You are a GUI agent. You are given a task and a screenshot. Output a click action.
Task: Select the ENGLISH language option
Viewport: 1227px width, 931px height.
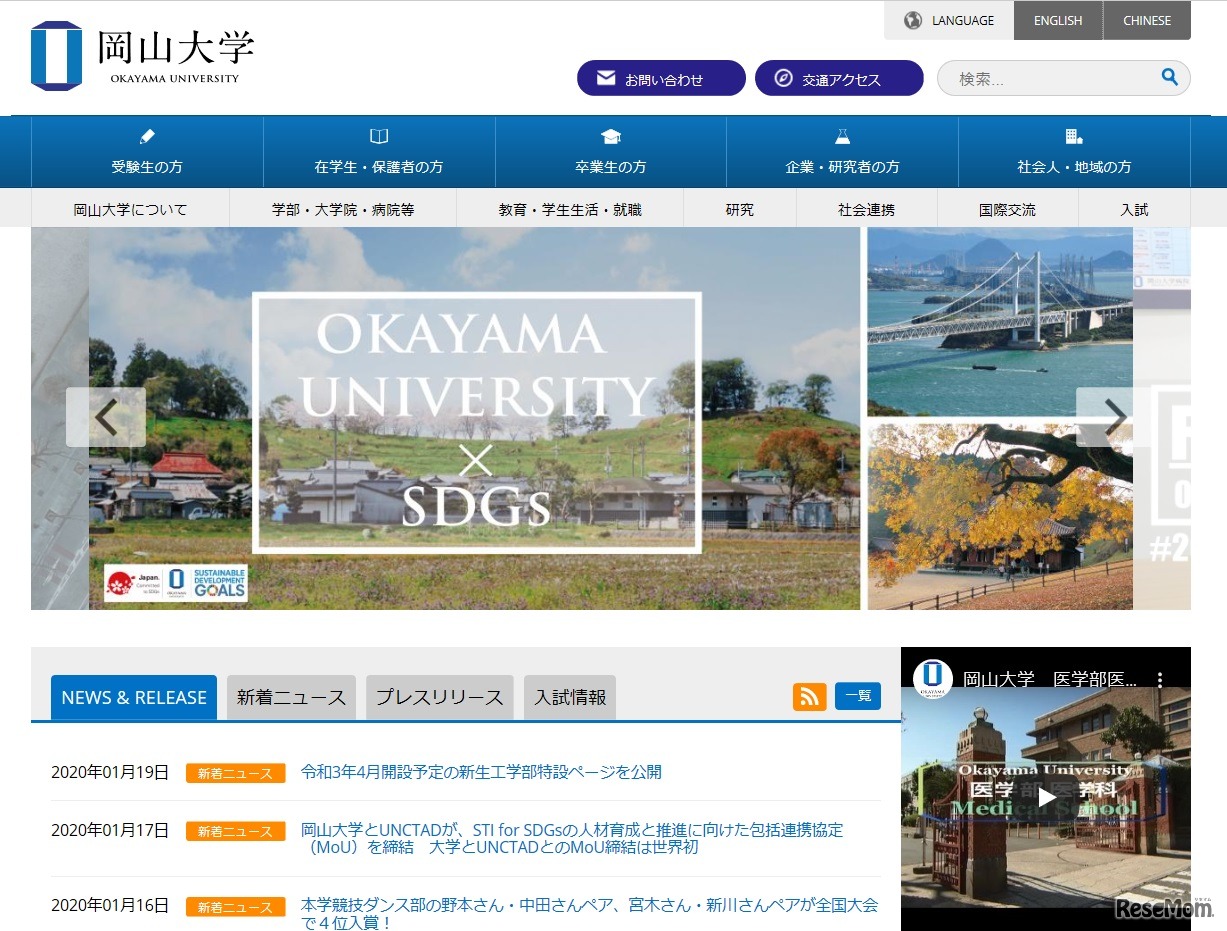point(1057,20)
